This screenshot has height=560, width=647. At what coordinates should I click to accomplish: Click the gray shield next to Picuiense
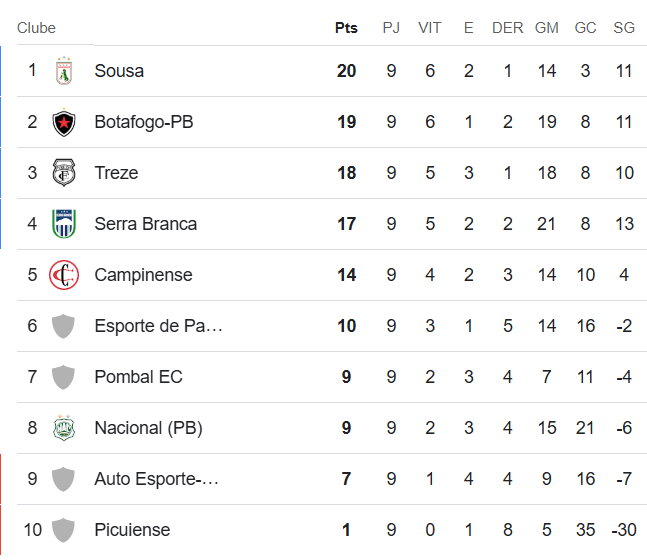[63, 530]
